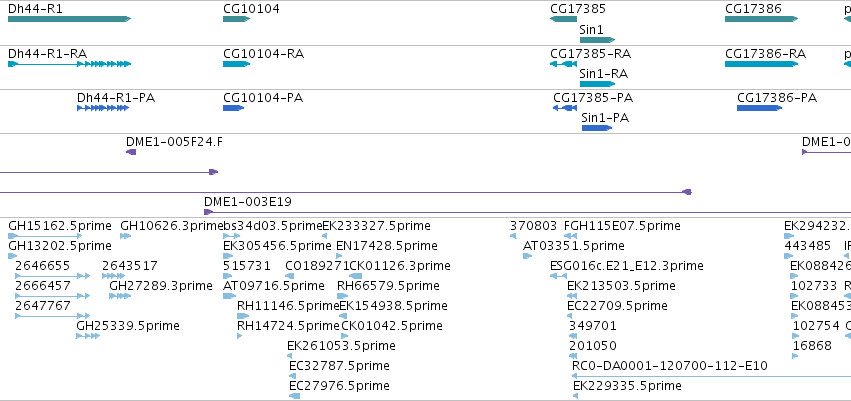
Task: Select the CG17386-PA protein feature
Action: [759, 108]
